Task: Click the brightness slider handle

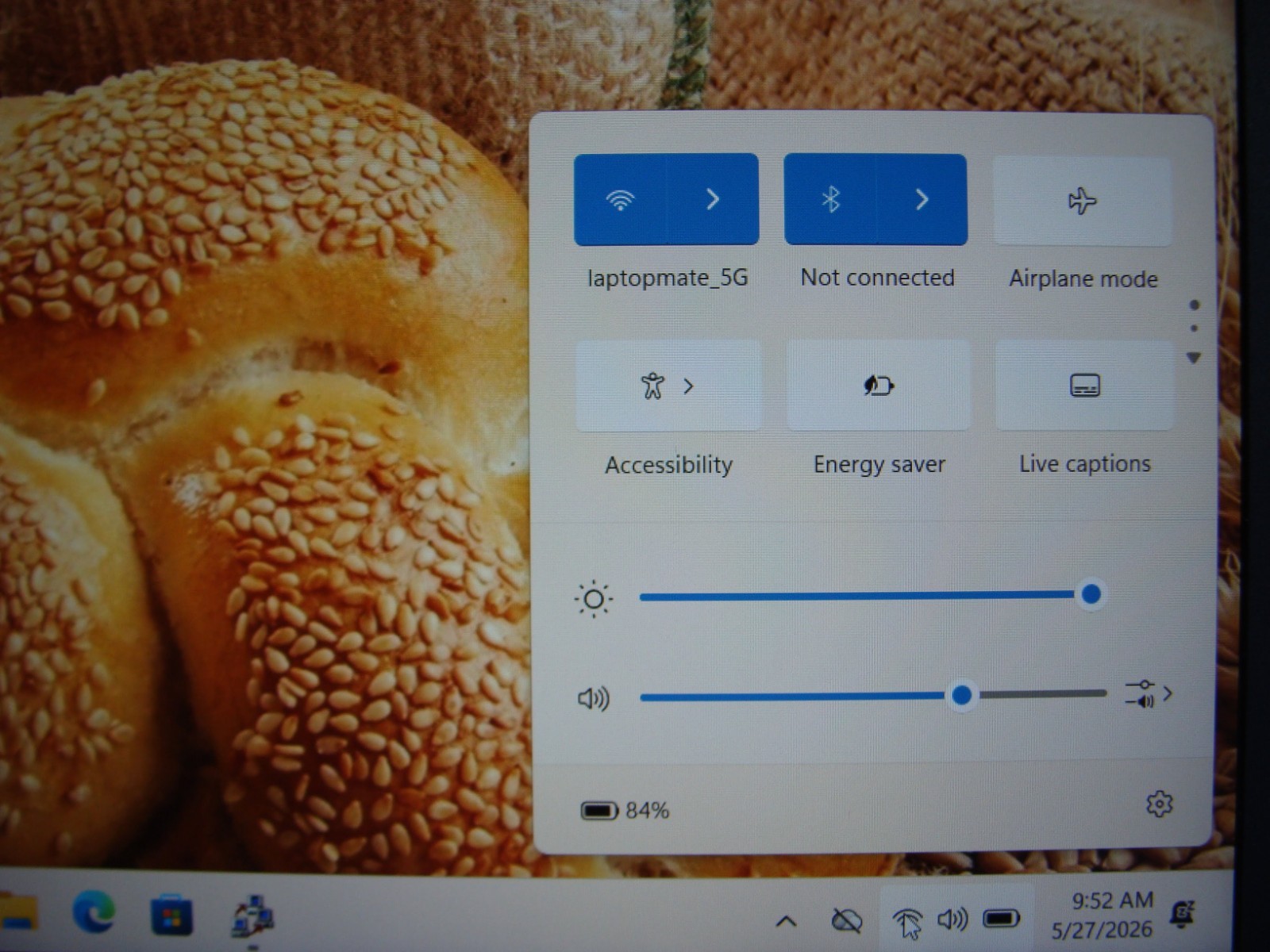Action: coord(1091,594)
